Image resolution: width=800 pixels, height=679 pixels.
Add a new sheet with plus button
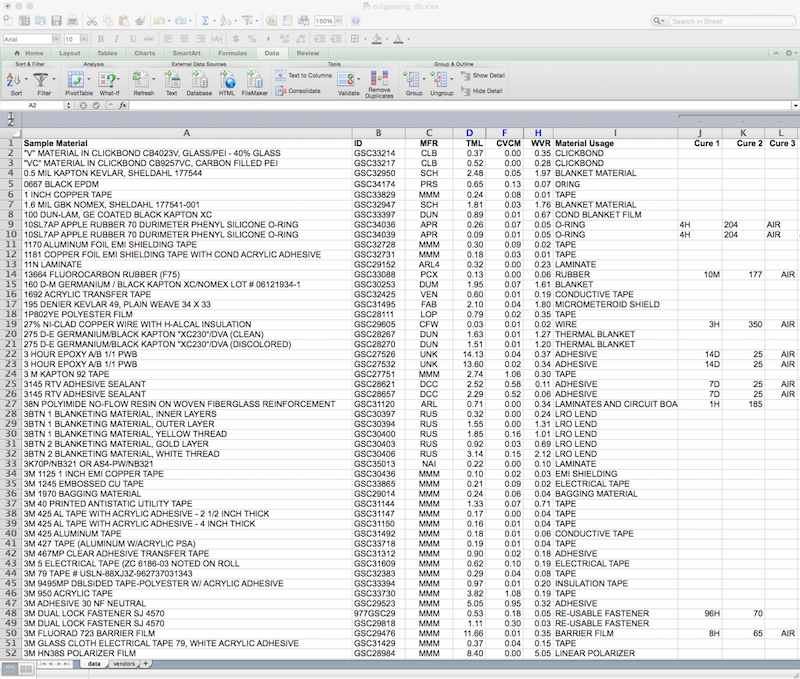pyautogui.click(x=145, y=664)
